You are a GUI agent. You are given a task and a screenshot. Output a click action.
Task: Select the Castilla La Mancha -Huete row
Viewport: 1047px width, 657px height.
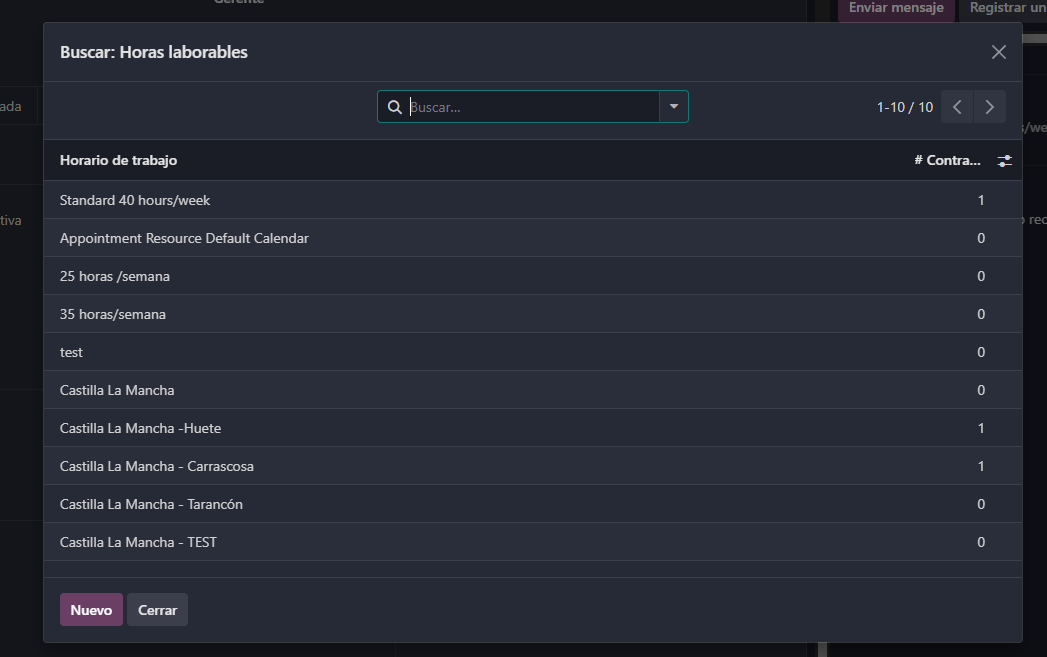[x=140, y=428]
